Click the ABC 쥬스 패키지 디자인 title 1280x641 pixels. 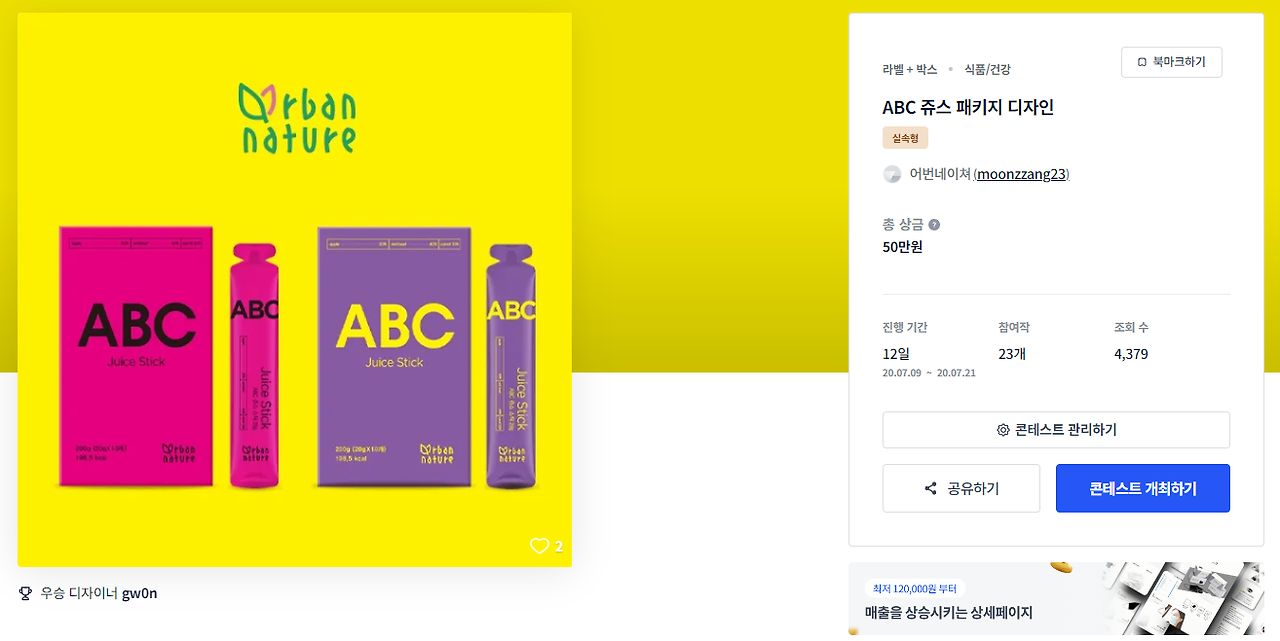[x=968, y=107]
